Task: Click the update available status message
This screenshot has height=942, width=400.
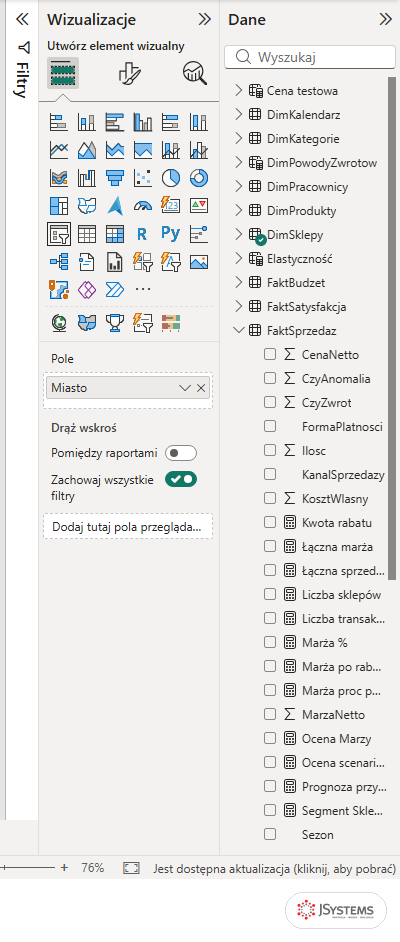Action: [274, 868]
